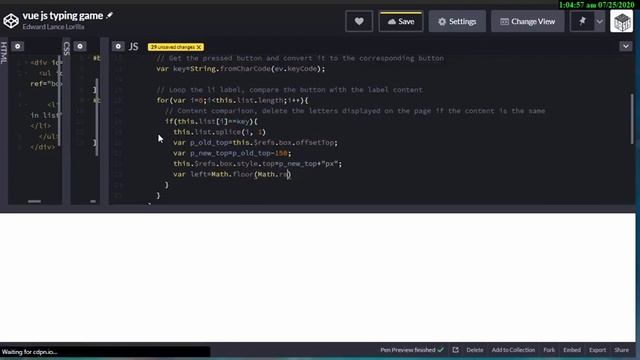Open HTML editor settings gear
The width and height of the screenshot is (640, 360).
[x=18, y=47]
